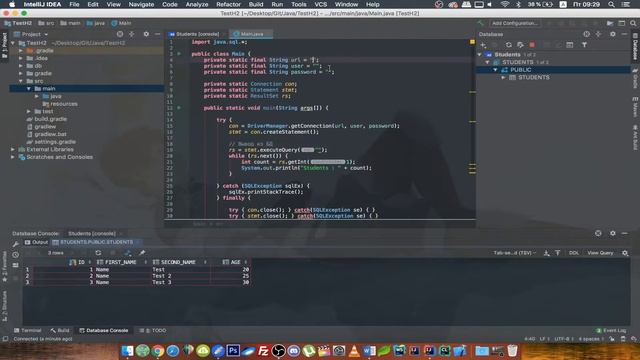The height and width of the screenshot is (360, 640).
Task: Refresh the Database panel with the refresh icon
Action: tap(509, 45)
